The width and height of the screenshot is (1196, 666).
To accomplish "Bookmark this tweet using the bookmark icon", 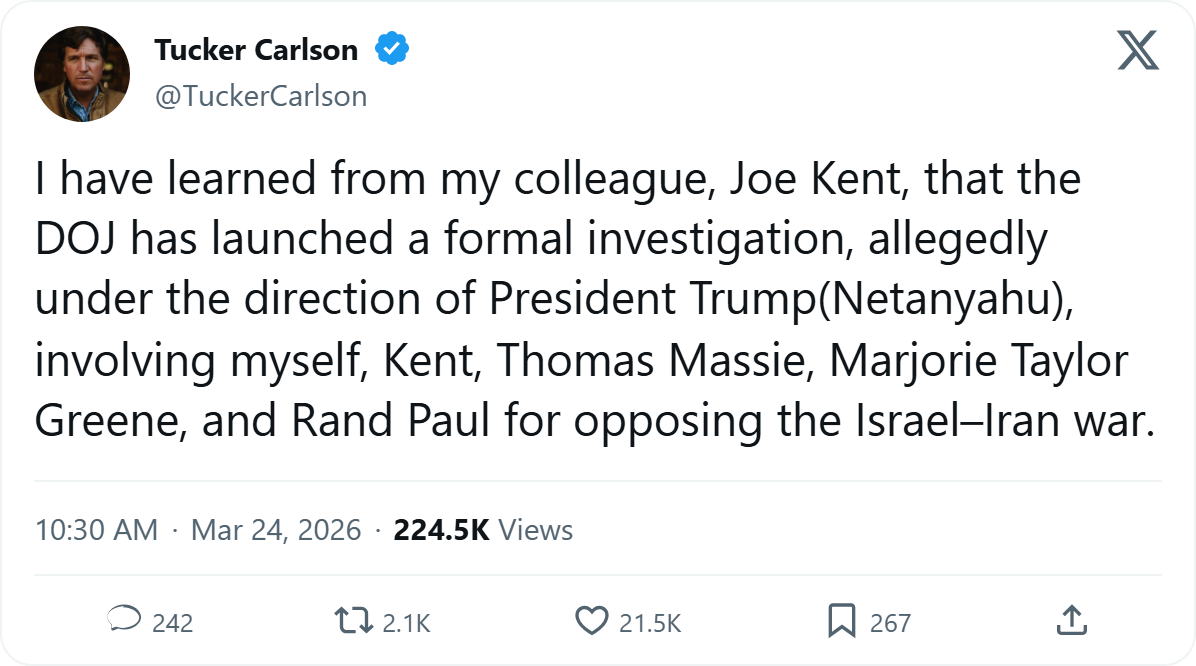I will coord(841,621).
